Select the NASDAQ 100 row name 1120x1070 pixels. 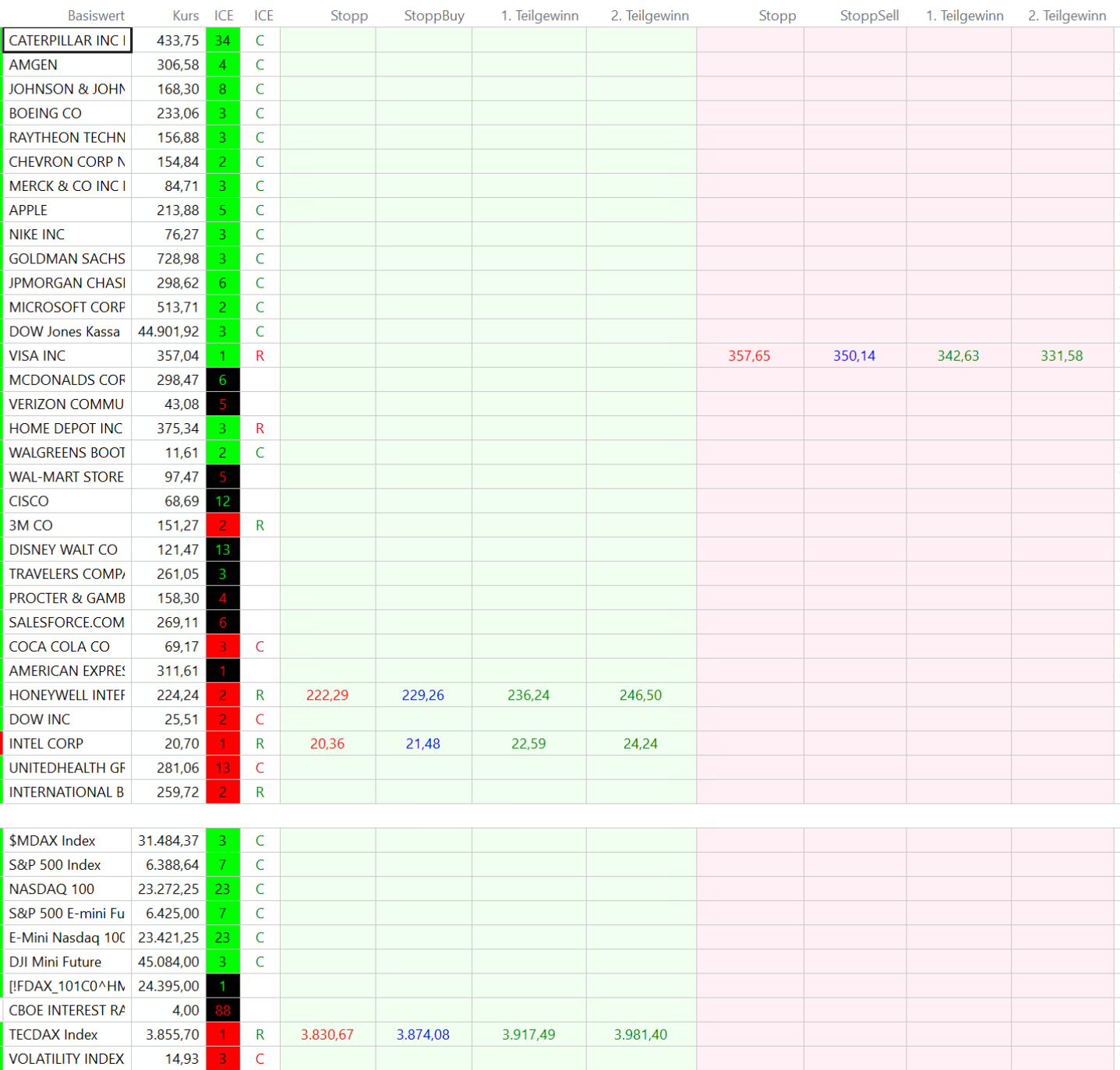tap(51, 889)
